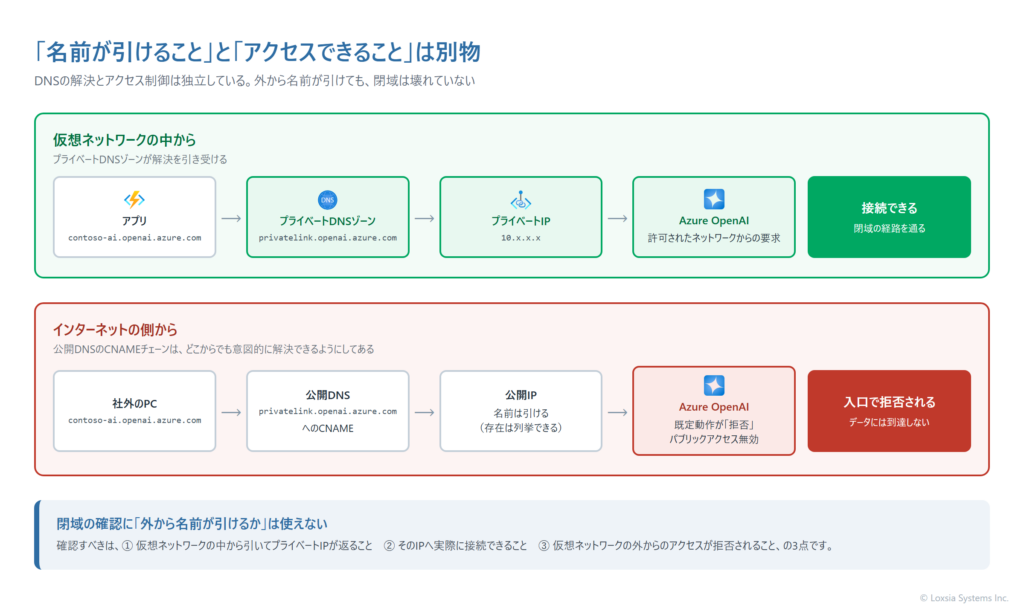Click the プライベートDNSゾーン label
Image resolution: width=1024 pixels, height=614 pixels.
pos(328,221)
